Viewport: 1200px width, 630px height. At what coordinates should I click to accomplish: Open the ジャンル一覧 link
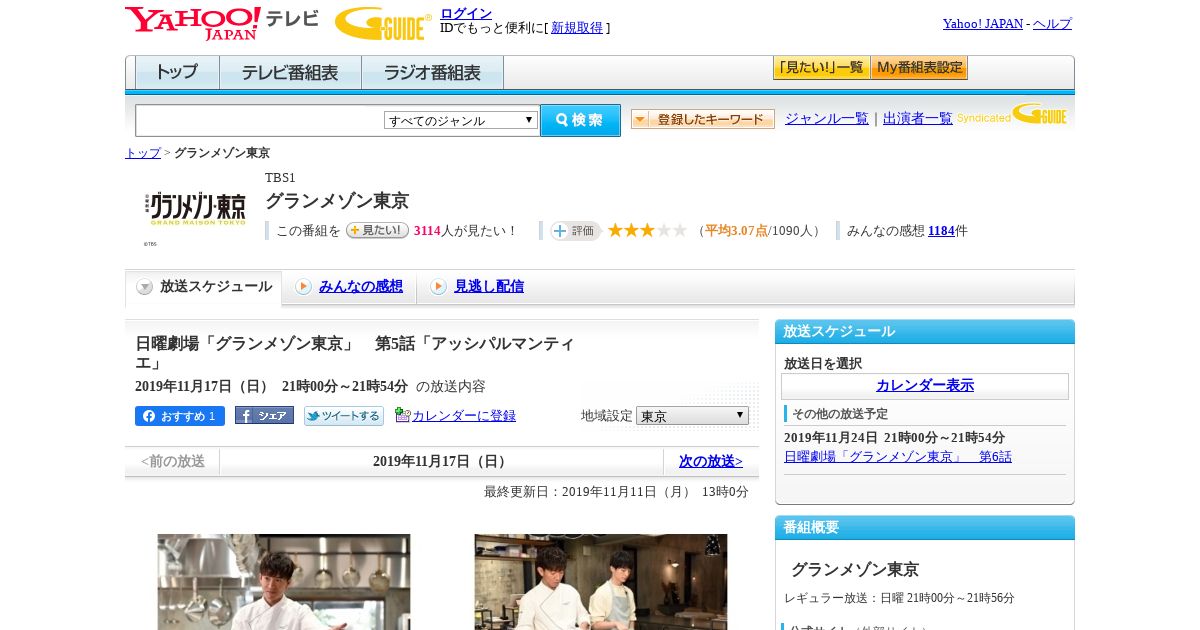(827, 119)
